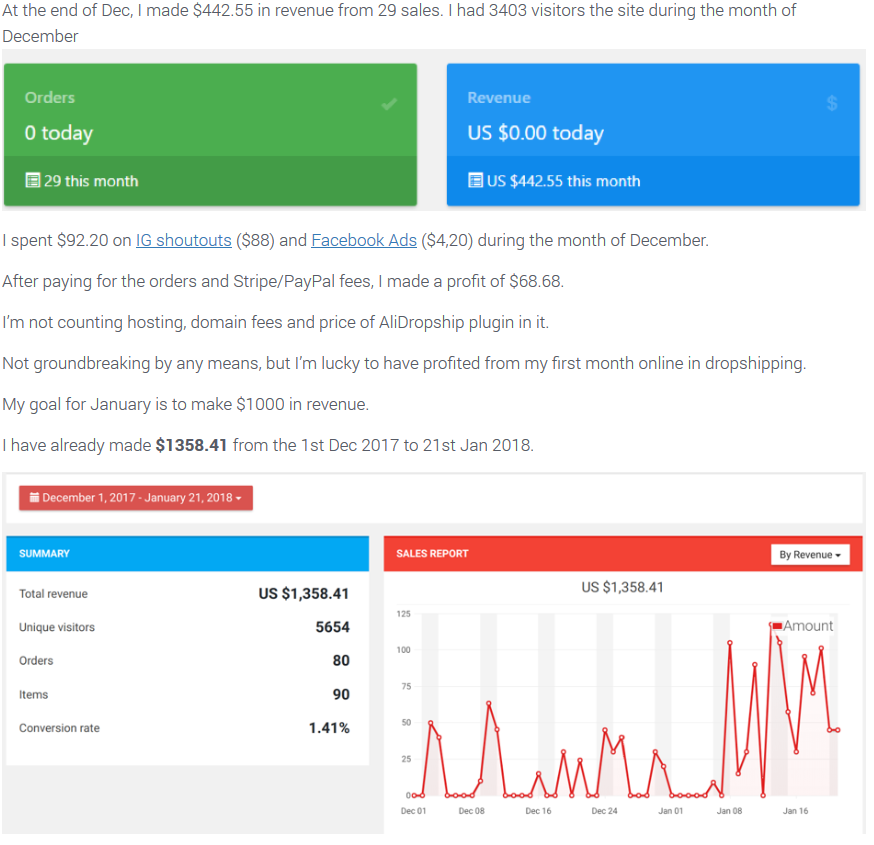Open the IG shoutouts link
The width and height of the screenshot is (874, 845).
[x=183, y=240]
